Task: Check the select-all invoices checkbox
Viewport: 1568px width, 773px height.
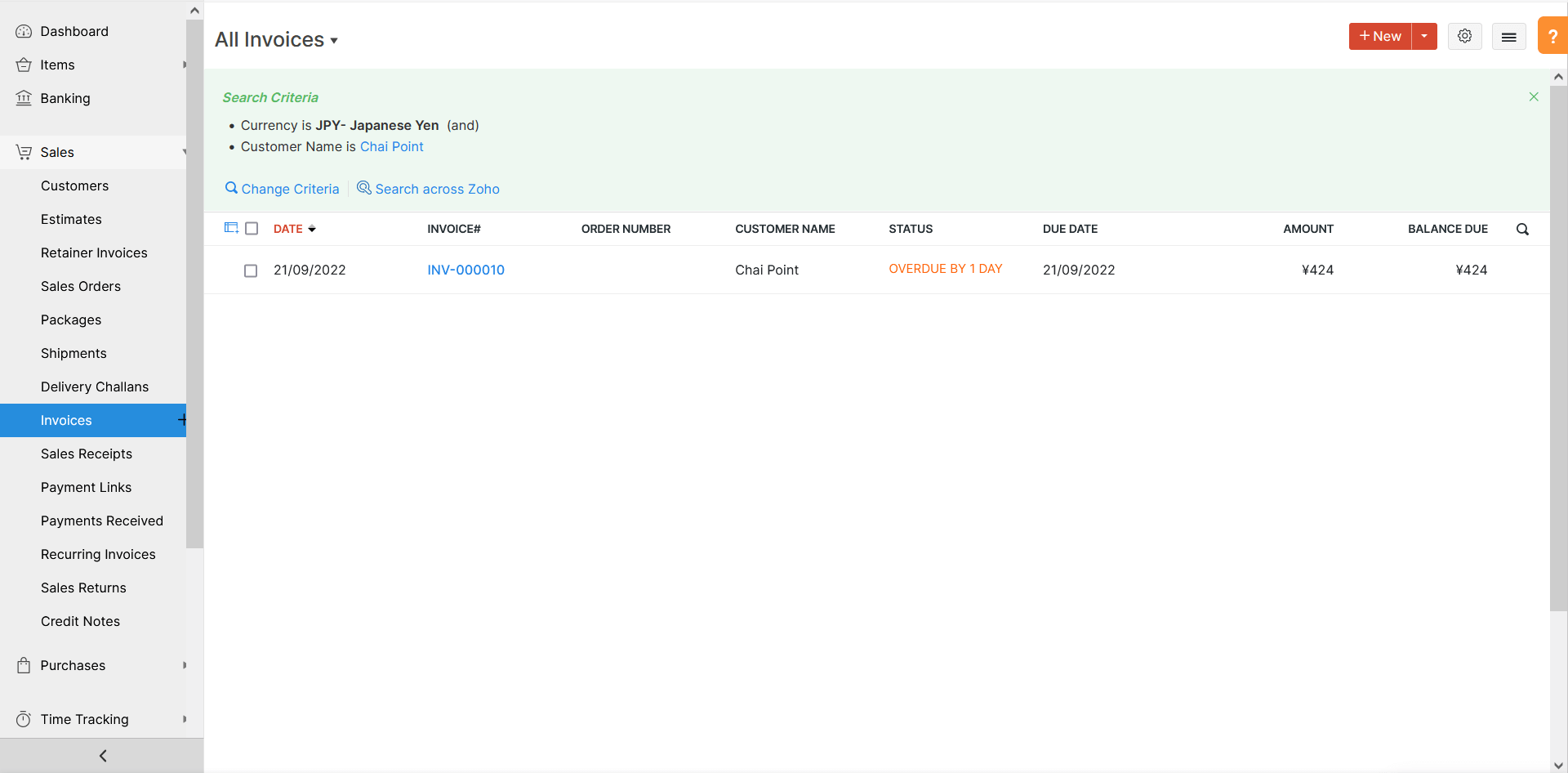Action: 251,228
